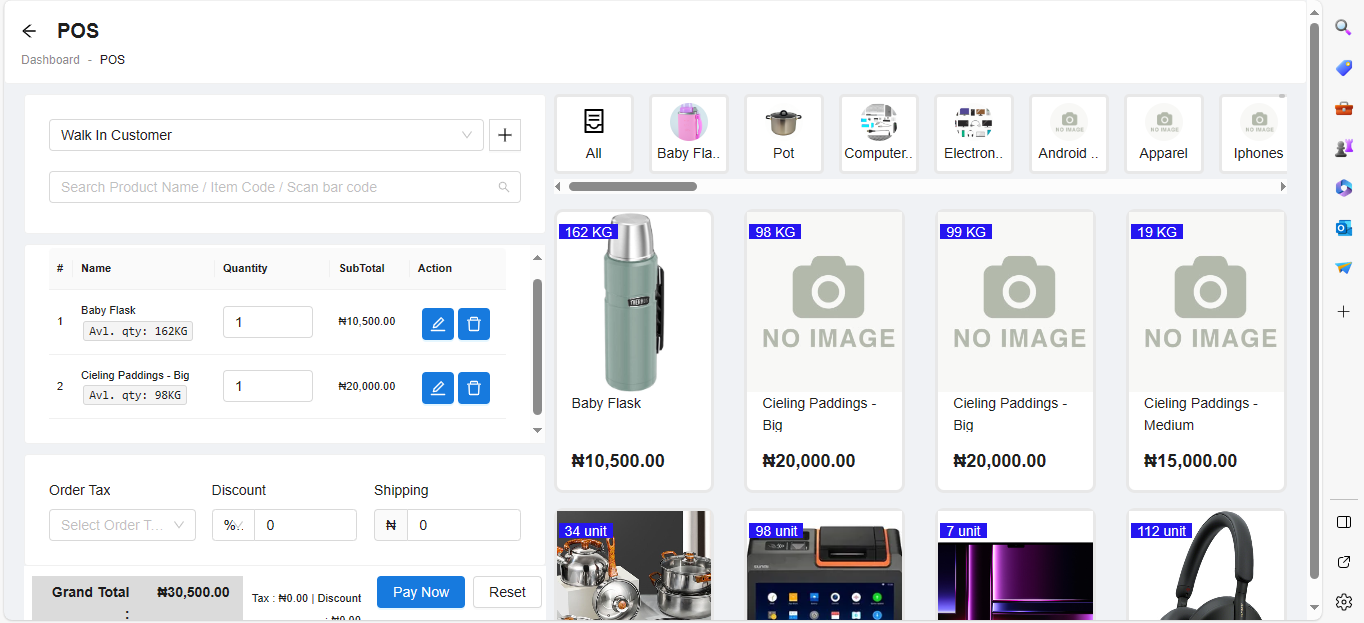Select the 7 unit purple laptop product
Image resolution: width=1364 pixels, height=623 pixels.
coord(1016,566)
